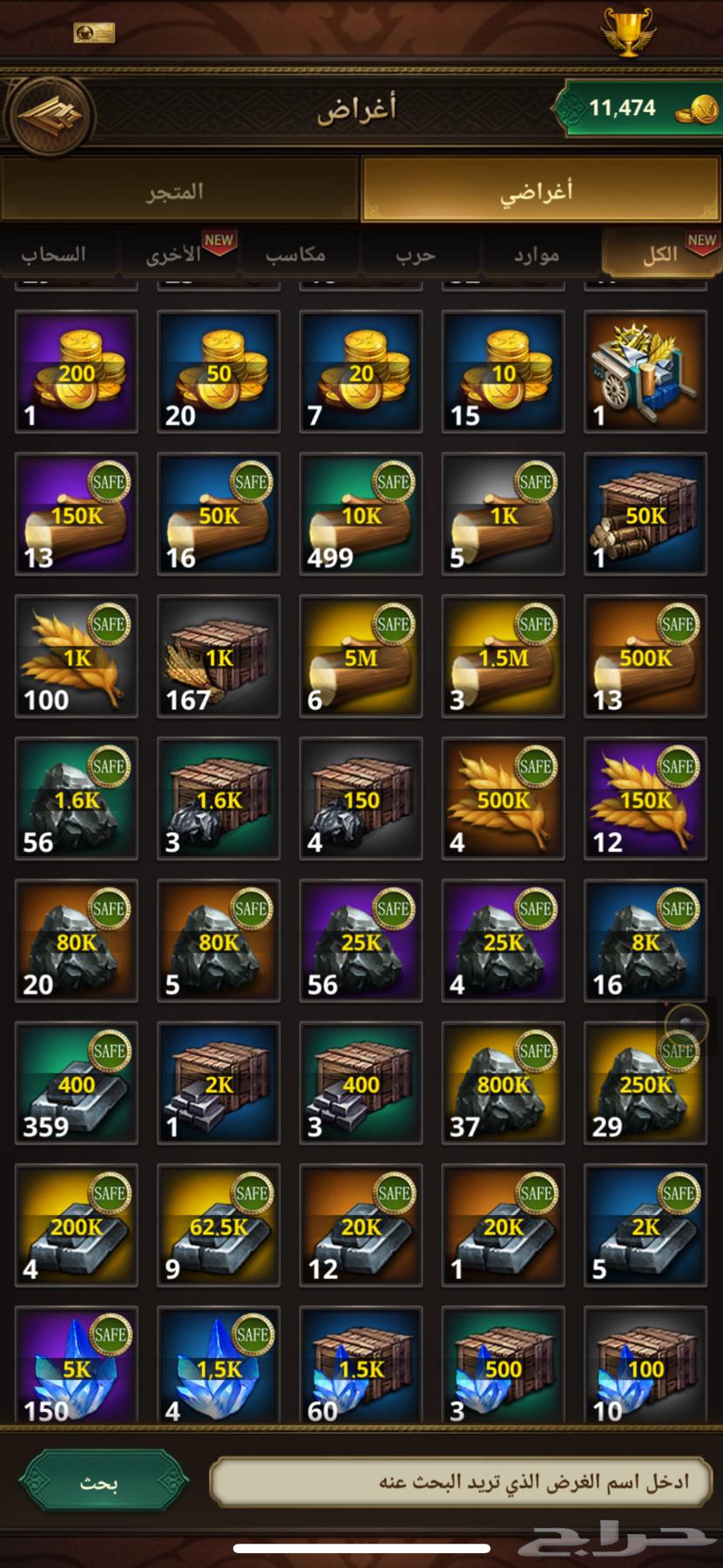Select the resource cart item

point(645,372)
